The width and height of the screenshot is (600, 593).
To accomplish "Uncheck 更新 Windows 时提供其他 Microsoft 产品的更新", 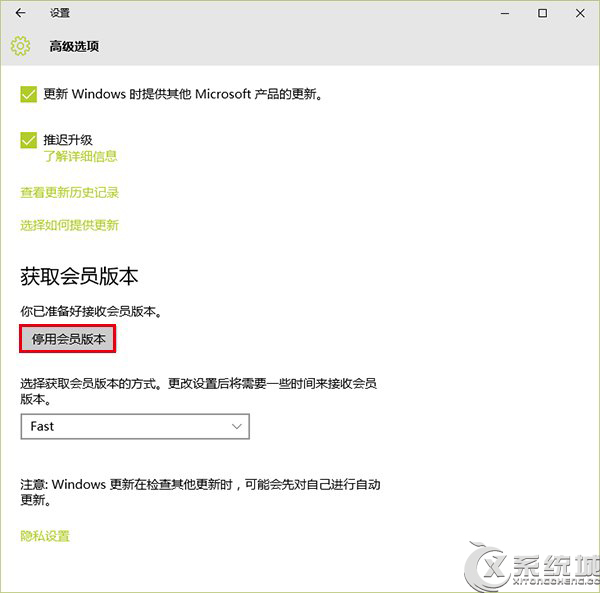I will click(x=29, y=94).
